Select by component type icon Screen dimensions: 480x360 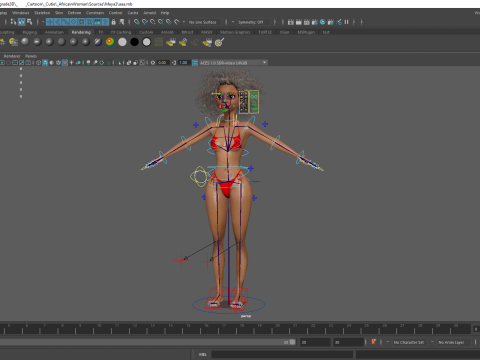(x=30, y=22)
